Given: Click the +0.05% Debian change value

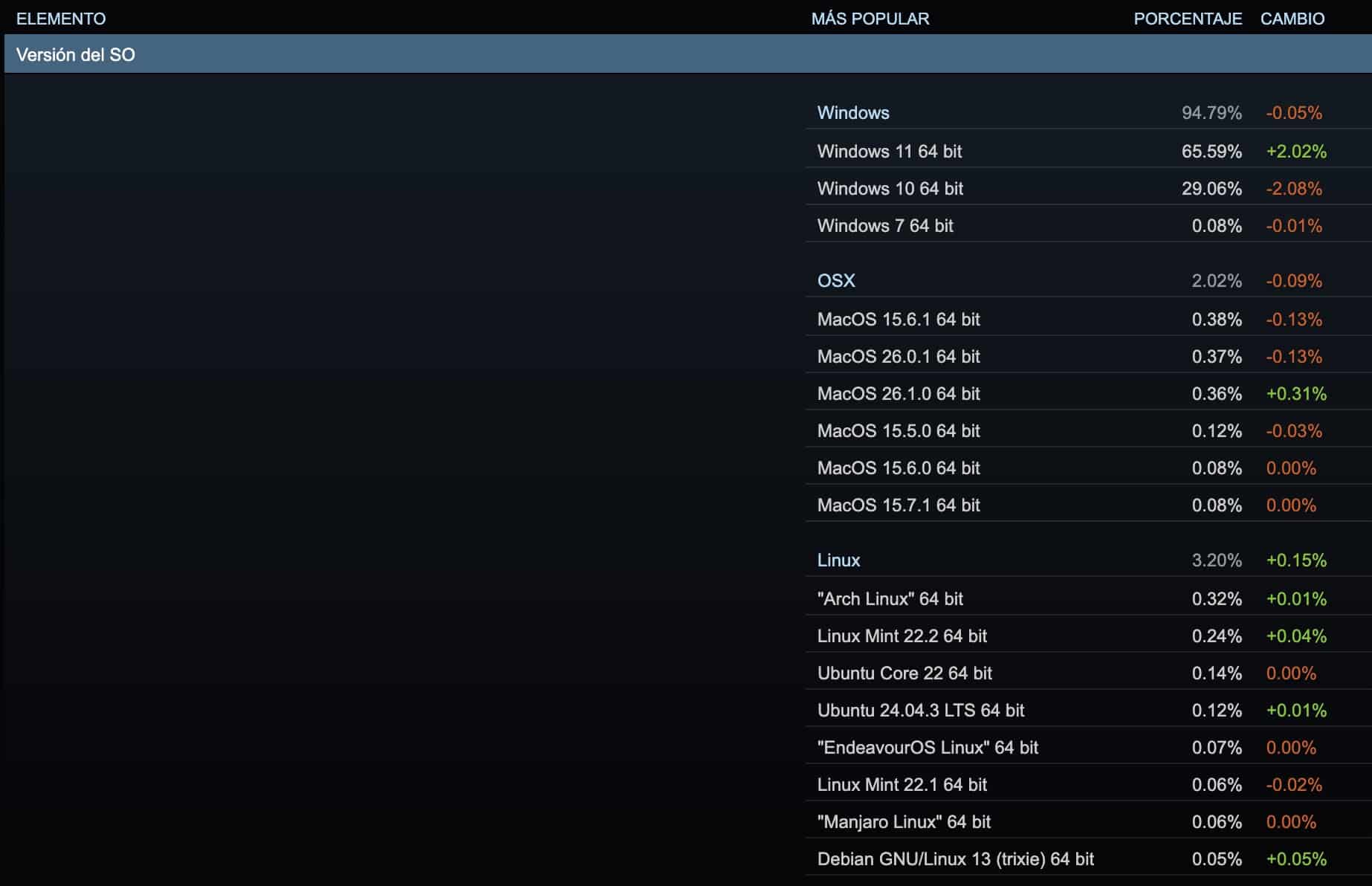Looking at the screenshot, I should click(x=1296, y=859).
